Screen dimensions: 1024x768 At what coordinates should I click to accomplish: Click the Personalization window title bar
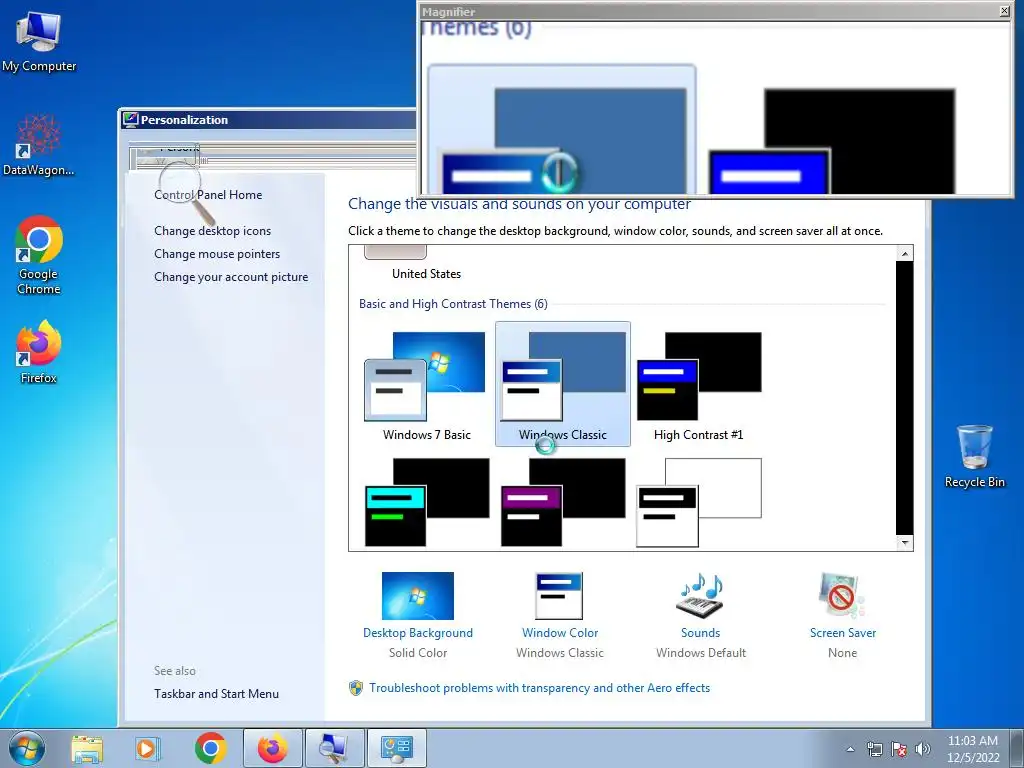268,120
